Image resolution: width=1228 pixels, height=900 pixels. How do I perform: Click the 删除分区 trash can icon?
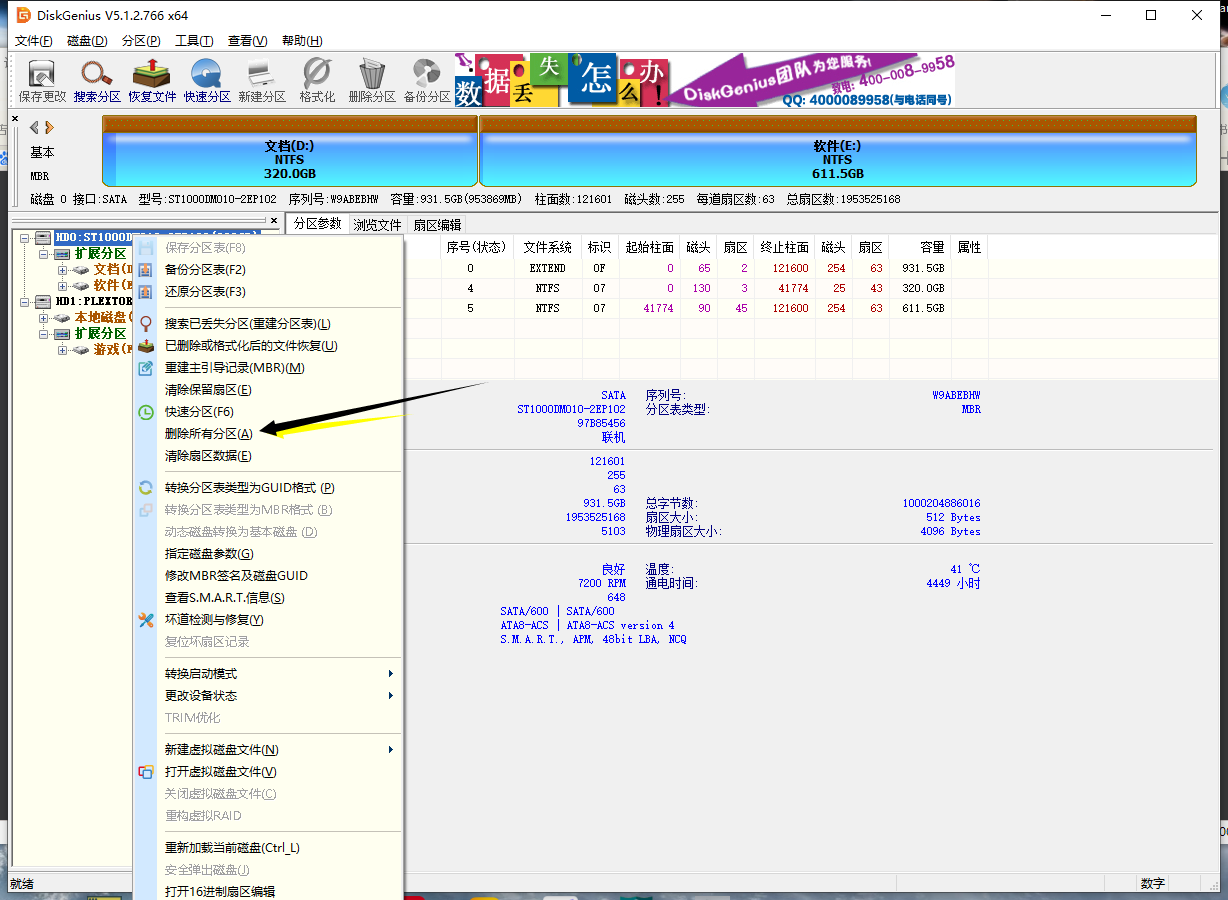click(372, 79)
